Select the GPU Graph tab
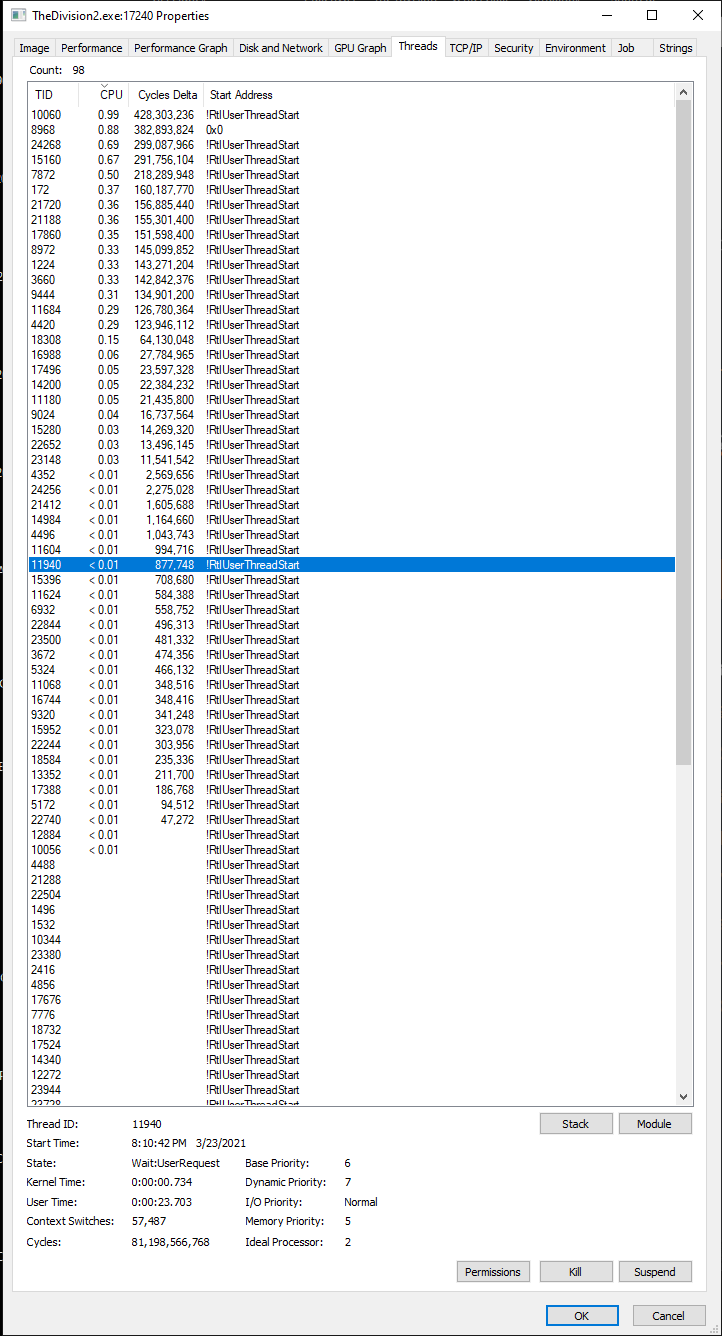This screenshot has height=1336, width=722. click(x=359, y=48)
